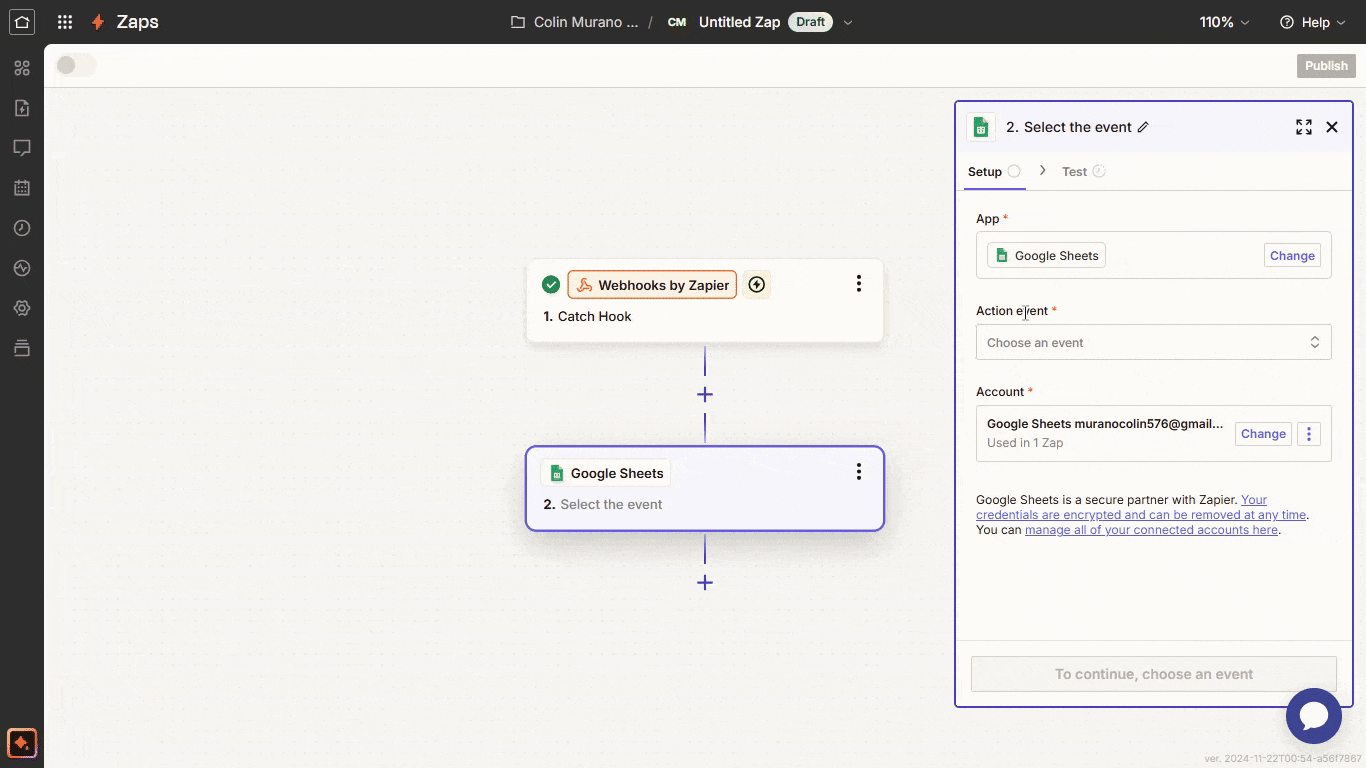Image resolution: width=1366 pixels, height=768 pixels.
Task: Click the green checkmark on Webhooks step
Action: point(550,285)
